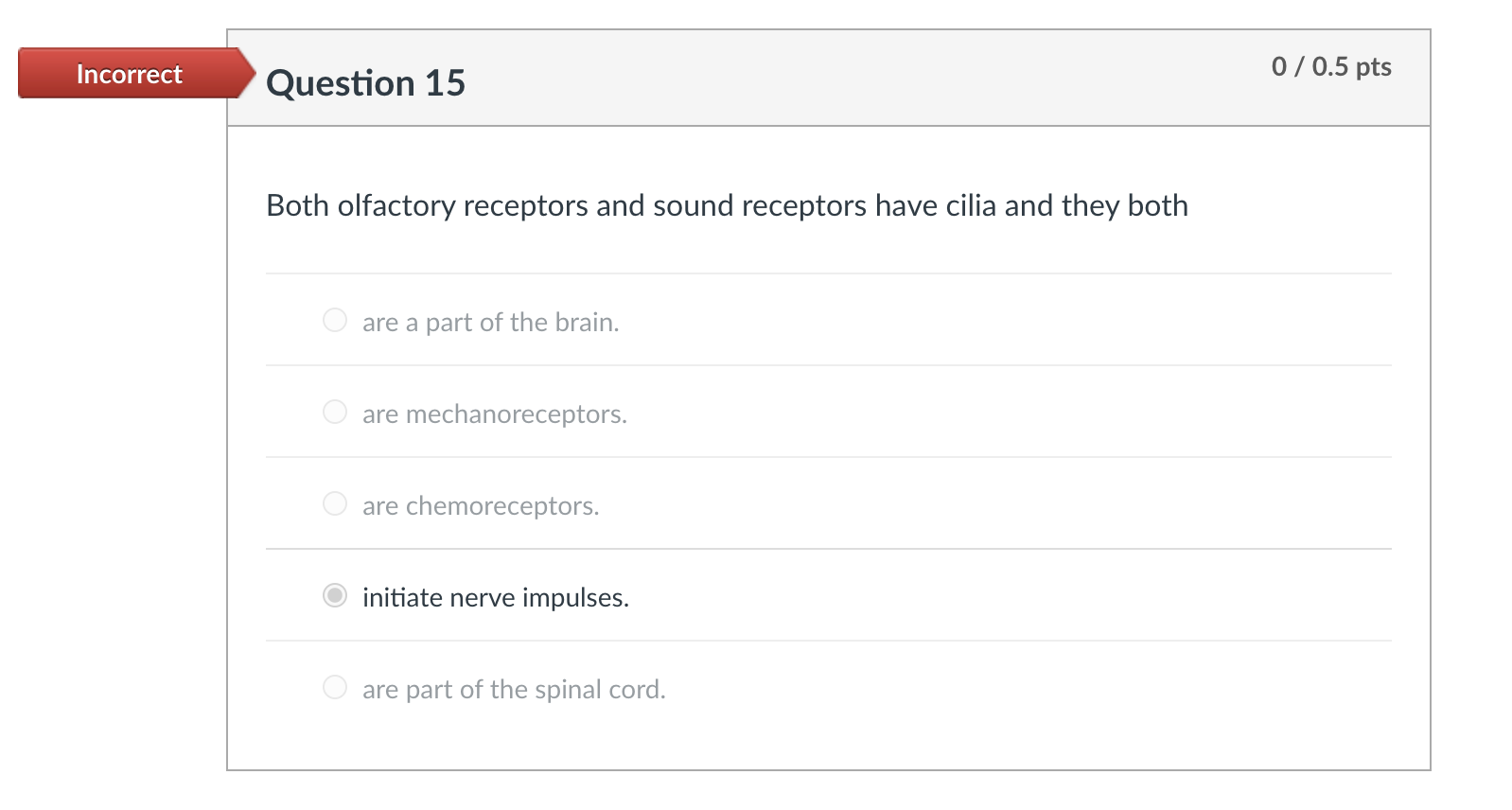Click the 'are part of the spinal cord' label

point(515,690)
